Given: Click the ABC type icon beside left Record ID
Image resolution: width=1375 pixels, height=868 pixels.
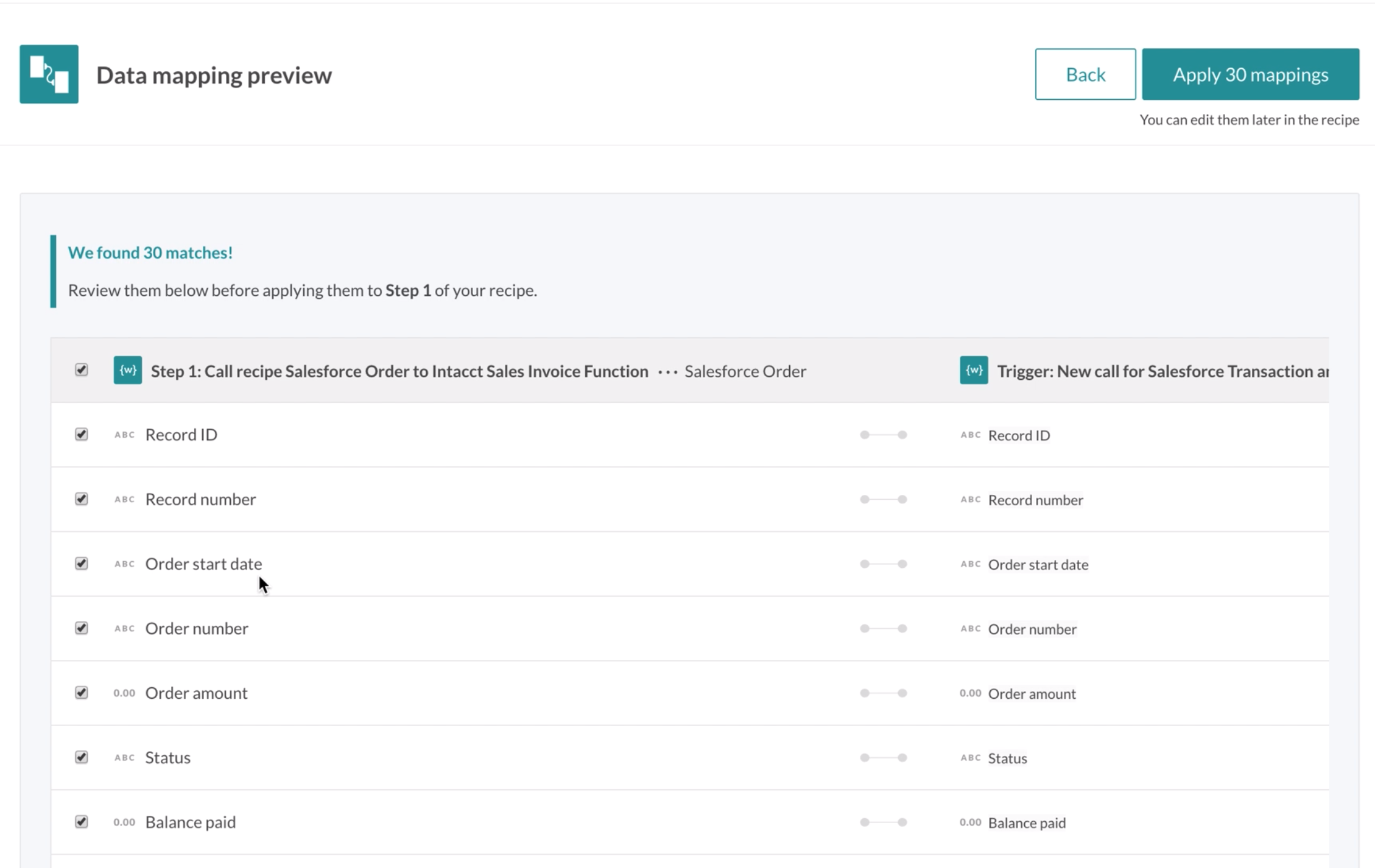Looking at the screenshot, I should click(x=124, y=435).
